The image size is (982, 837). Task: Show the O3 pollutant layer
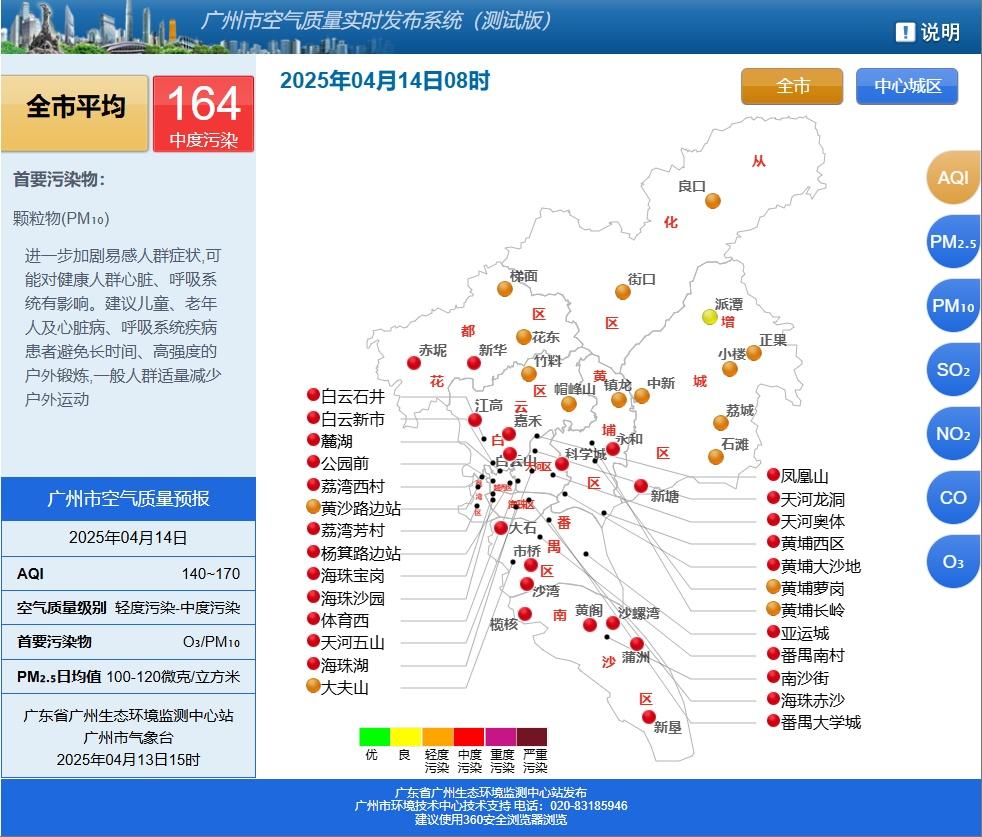point(953,562)
